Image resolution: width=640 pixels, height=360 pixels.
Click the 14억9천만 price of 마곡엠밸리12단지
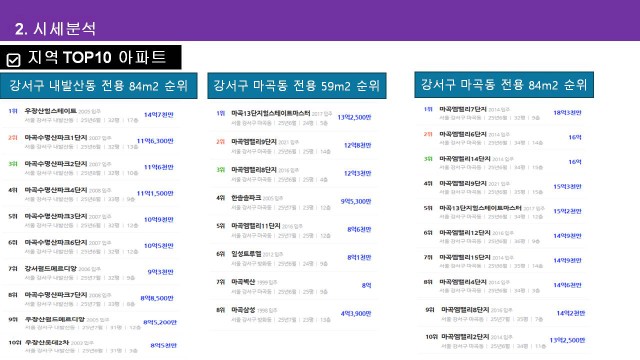pos(567,236)
